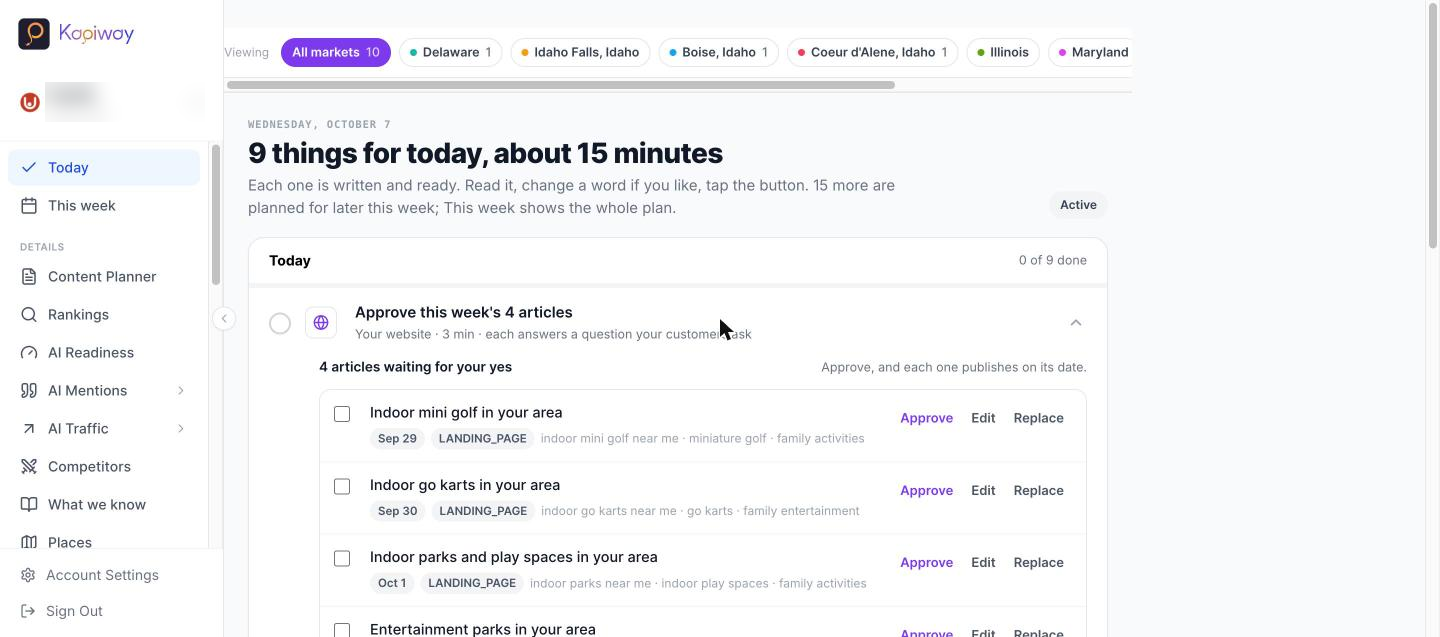Mark the Approve this week's articles task done
1440x637 pixels.
click(280, 323)
